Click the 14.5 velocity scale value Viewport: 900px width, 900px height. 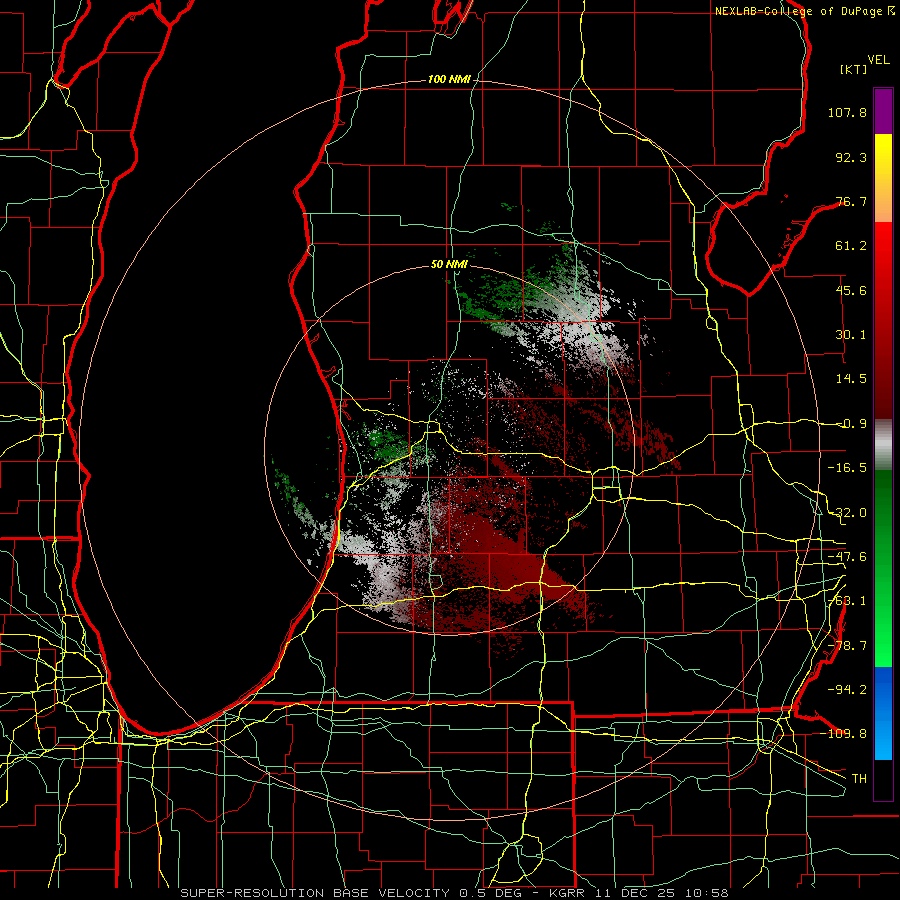coord(851,379)
